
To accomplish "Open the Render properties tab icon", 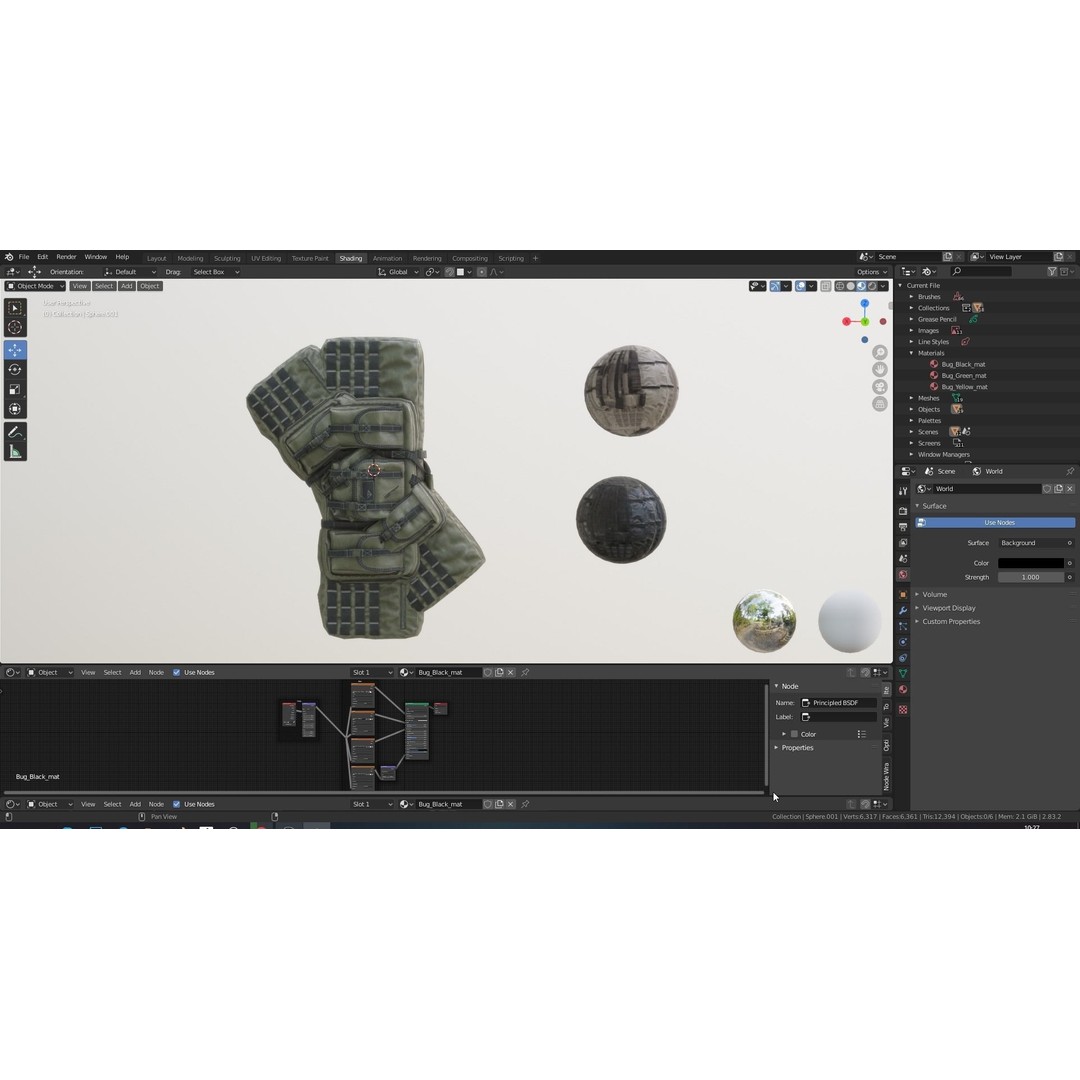I will click(903, 511).
